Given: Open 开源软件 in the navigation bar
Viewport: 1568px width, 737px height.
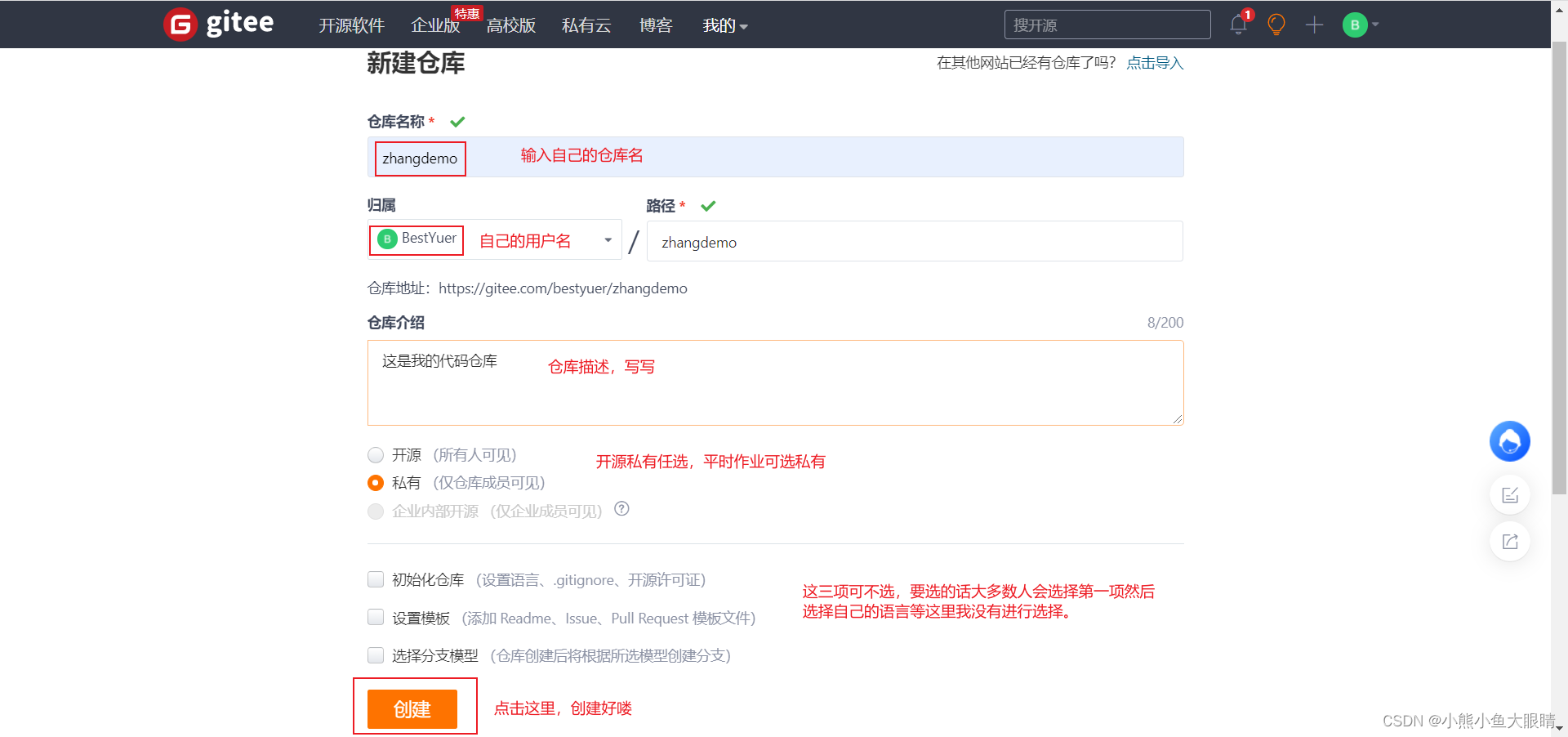Looking at the screenshot, I should pyautogui.click(x=351, y=25).
